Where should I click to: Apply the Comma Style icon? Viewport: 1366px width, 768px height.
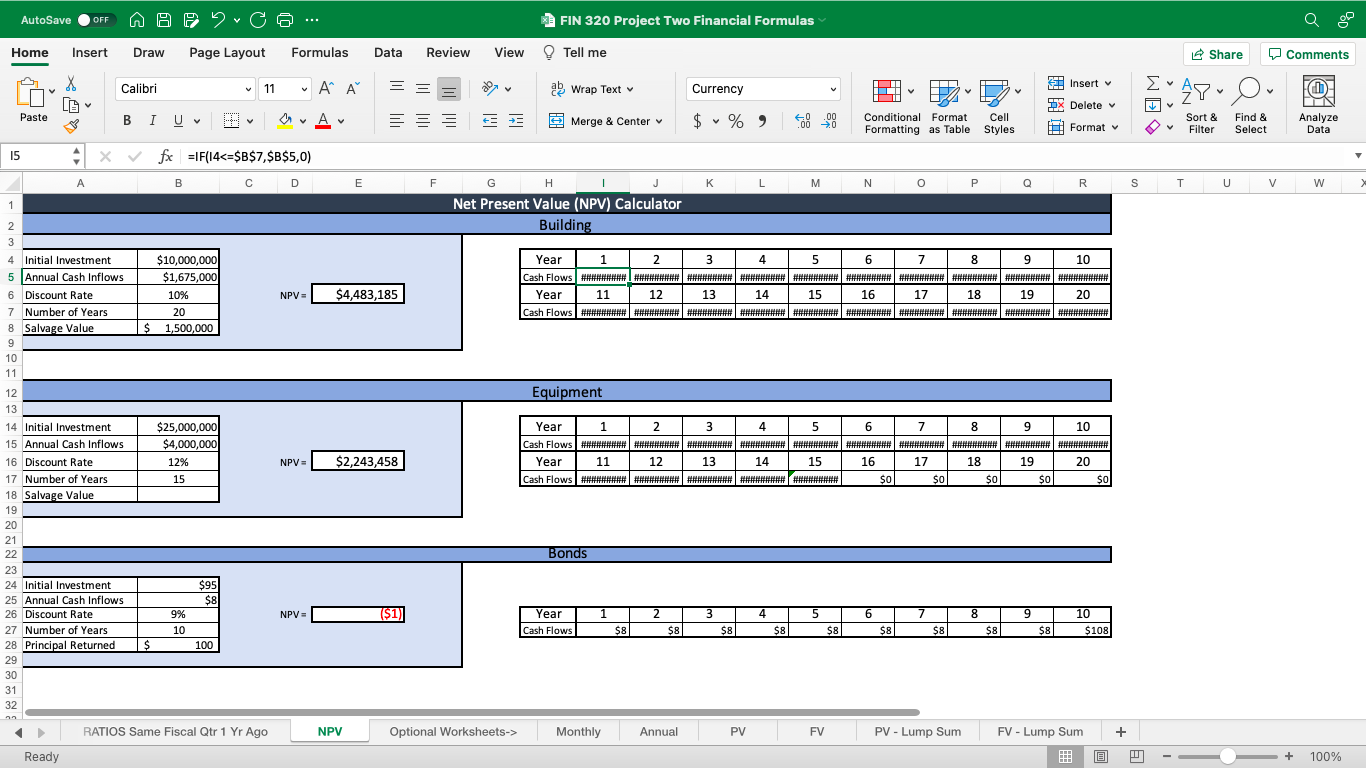tap(763, 121)
